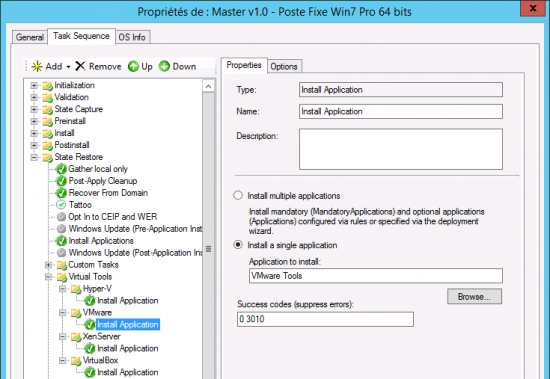The image size is (550, 379).
Task: Expand the Validation group
Action: pos(34,98)
